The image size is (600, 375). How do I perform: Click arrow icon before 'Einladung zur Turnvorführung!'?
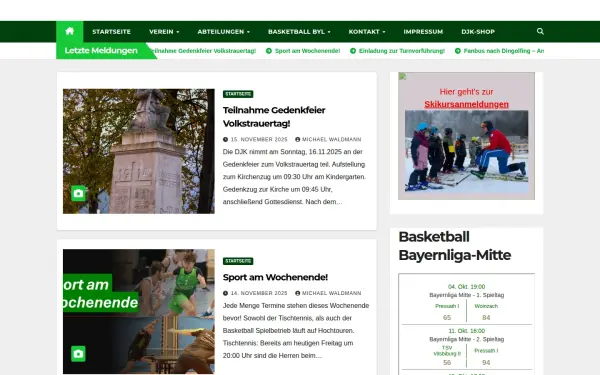coord(353,51)
